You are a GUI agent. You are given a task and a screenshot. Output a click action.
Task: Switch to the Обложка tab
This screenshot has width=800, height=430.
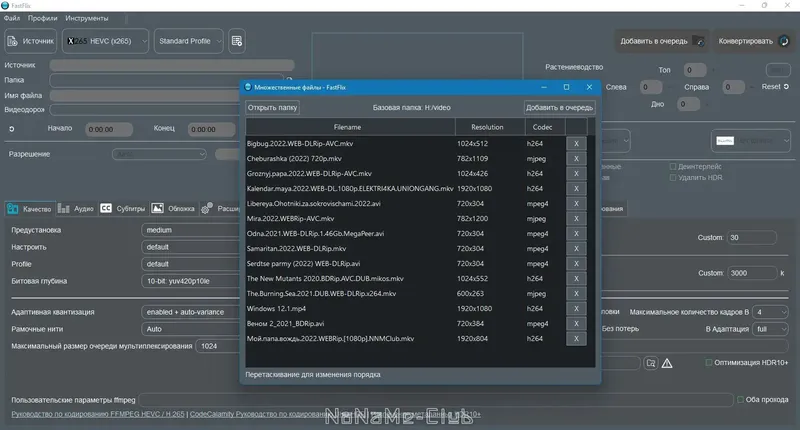point(173,209)
